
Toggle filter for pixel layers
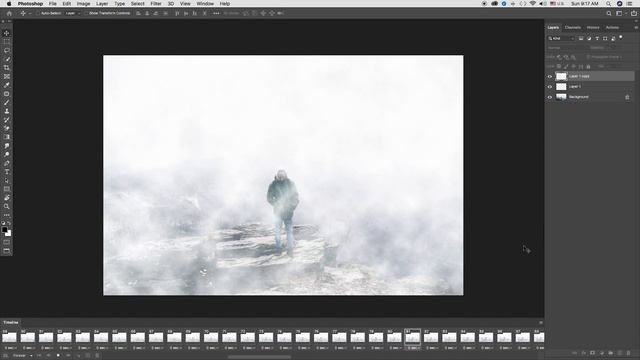click(x=581, y=38)
